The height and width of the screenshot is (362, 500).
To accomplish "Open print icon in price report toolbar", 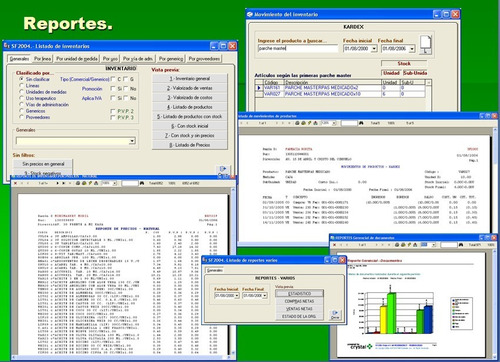I will (x=78, y=183).
